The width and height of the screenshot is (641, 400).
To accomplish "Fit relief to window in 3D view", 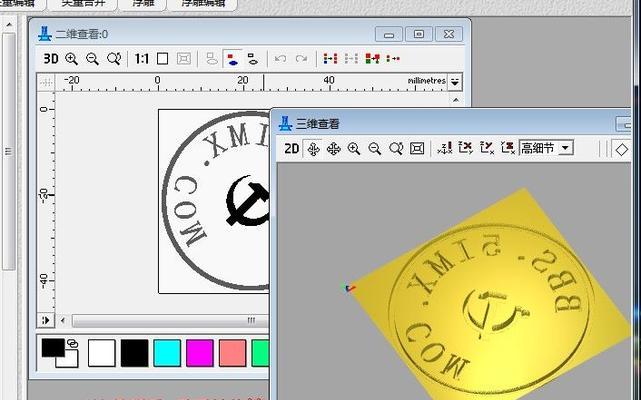I will click(x=417, y=148).
